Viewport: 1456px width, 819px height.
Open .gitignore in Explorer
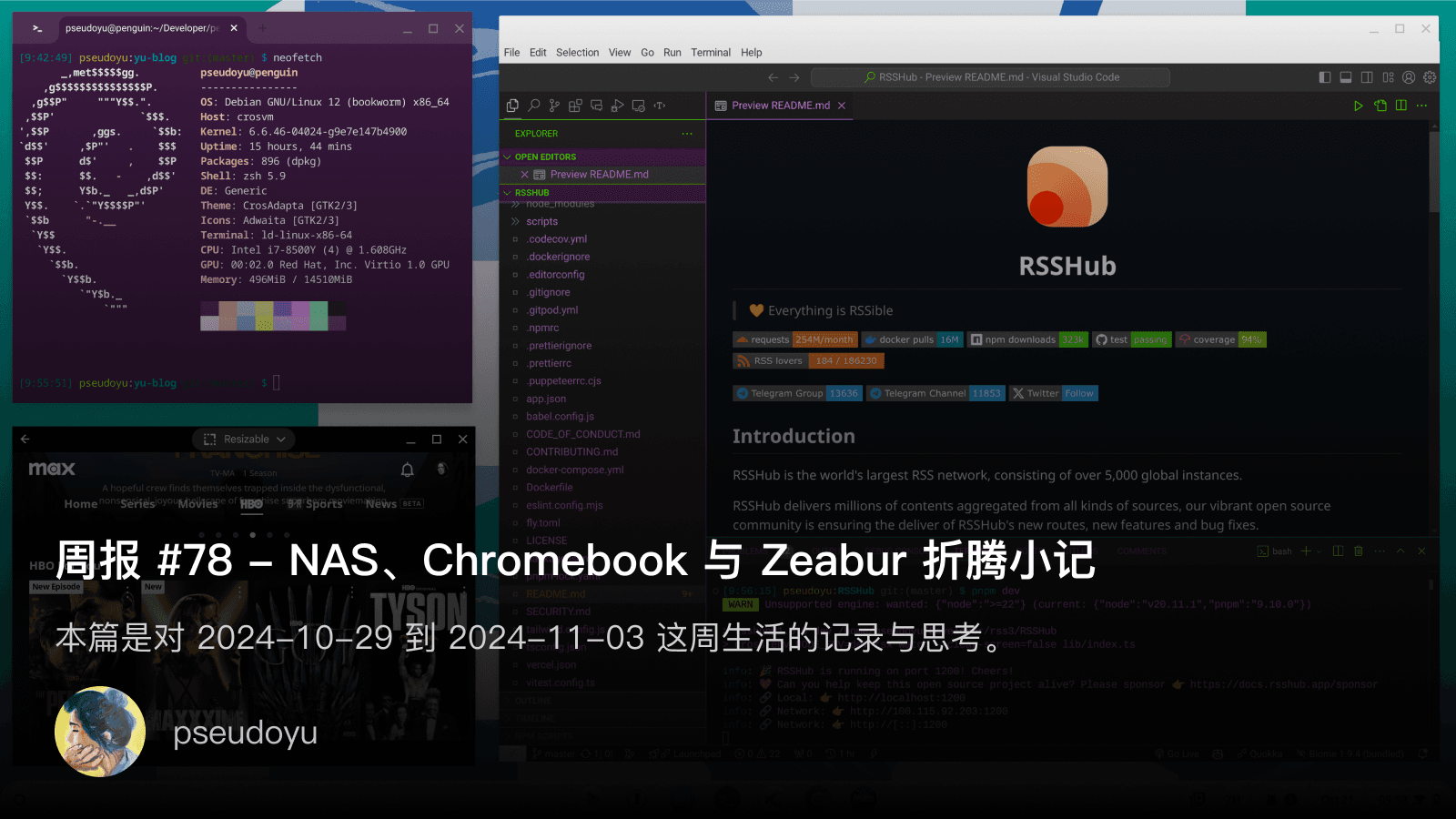(549, 292)
